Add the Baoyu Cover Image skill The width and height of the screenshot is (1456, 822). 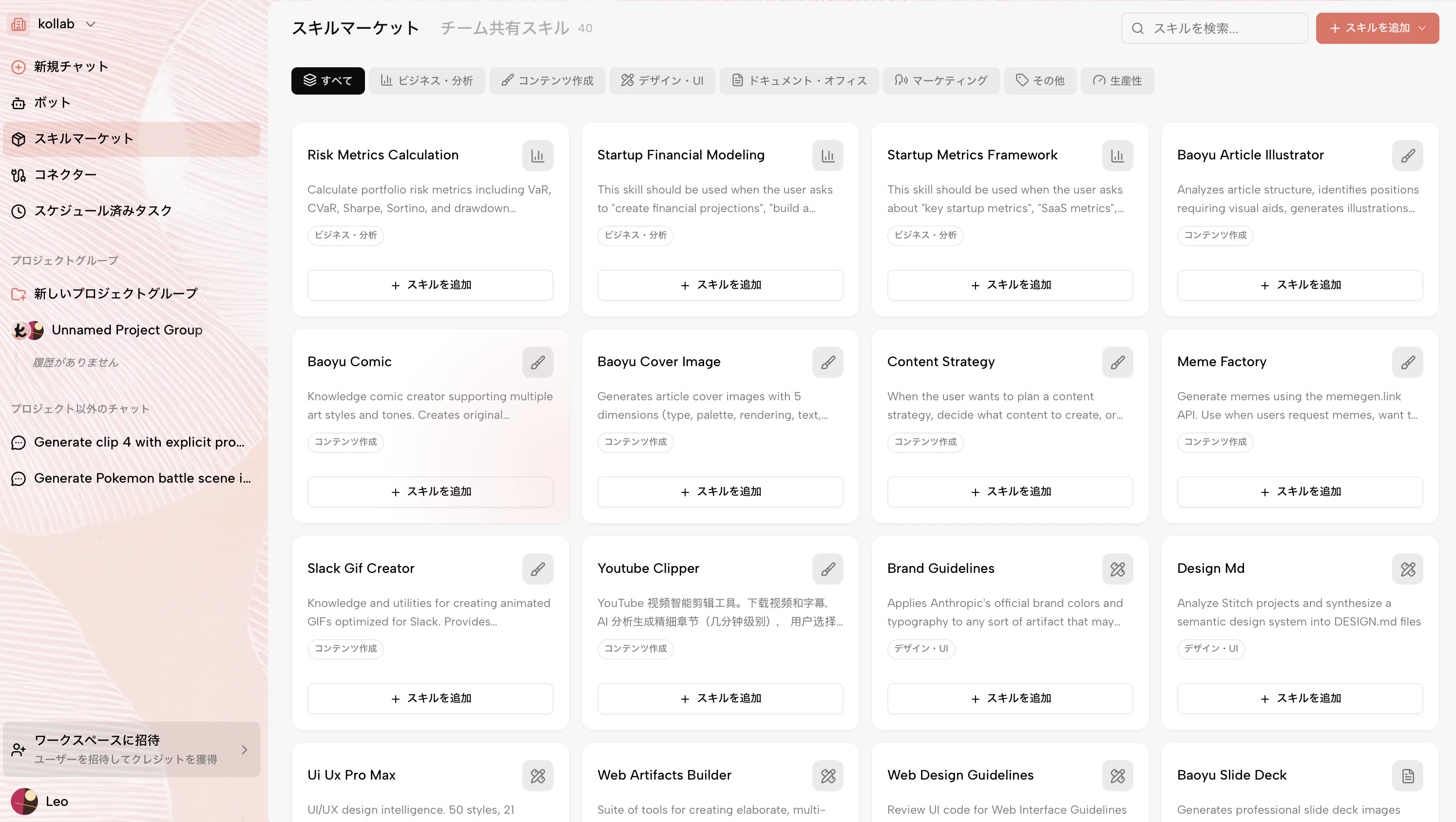[720, 492]
